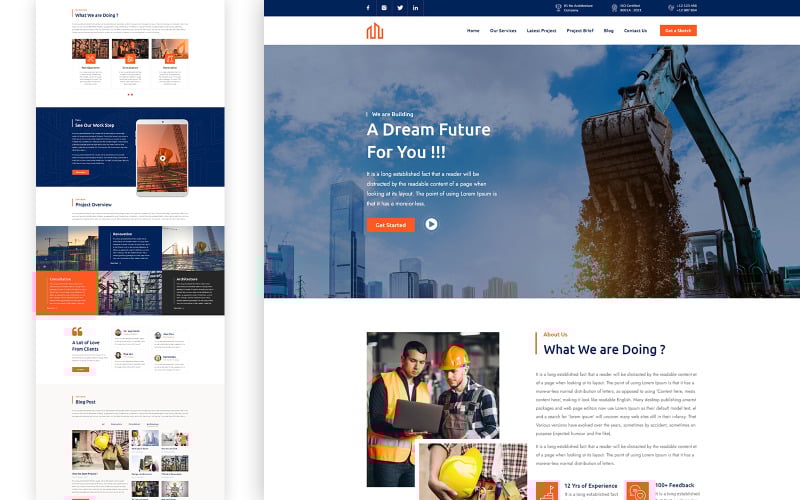The width and height of the screenshot is (800, 500).
Task: Go to Latest Project in navigation
Action: [541, 31]
